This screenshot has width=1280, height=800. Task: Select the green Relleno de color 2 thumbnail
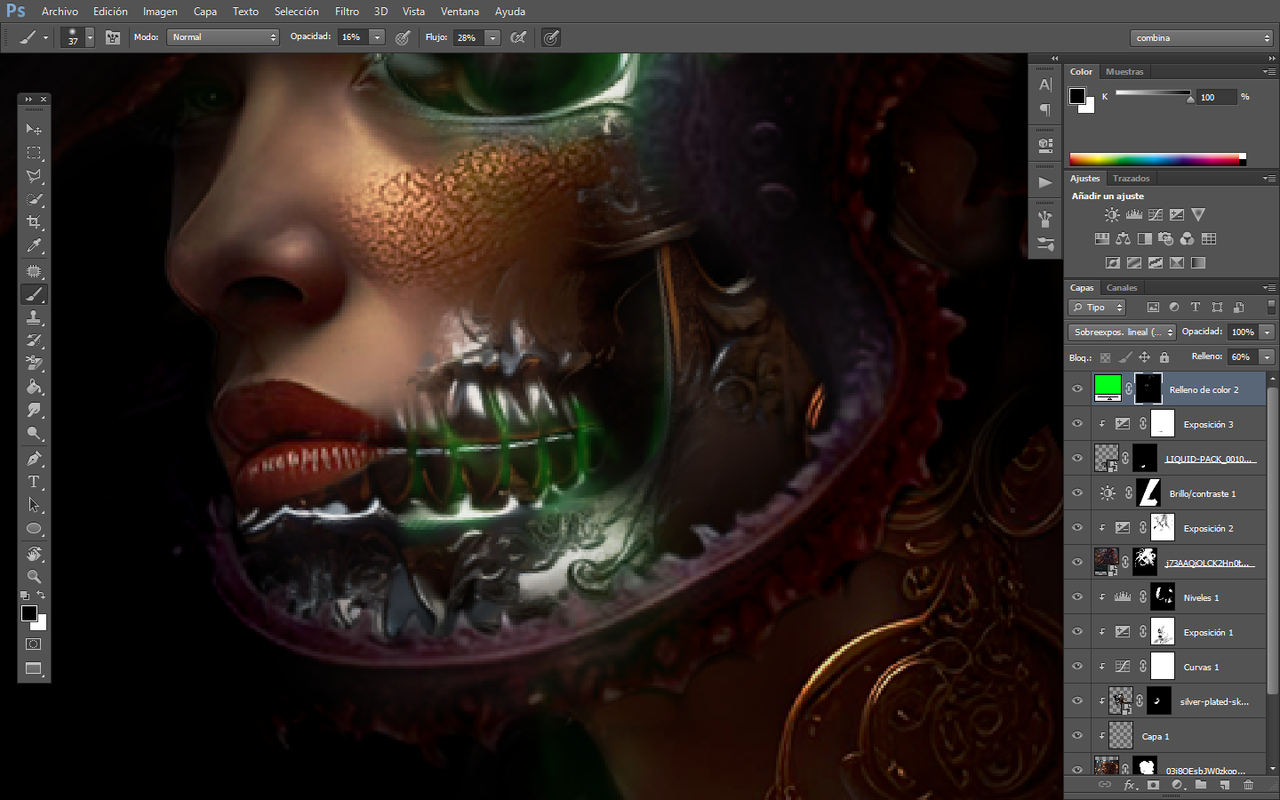pyautogui.click(x=1107, y=387)
